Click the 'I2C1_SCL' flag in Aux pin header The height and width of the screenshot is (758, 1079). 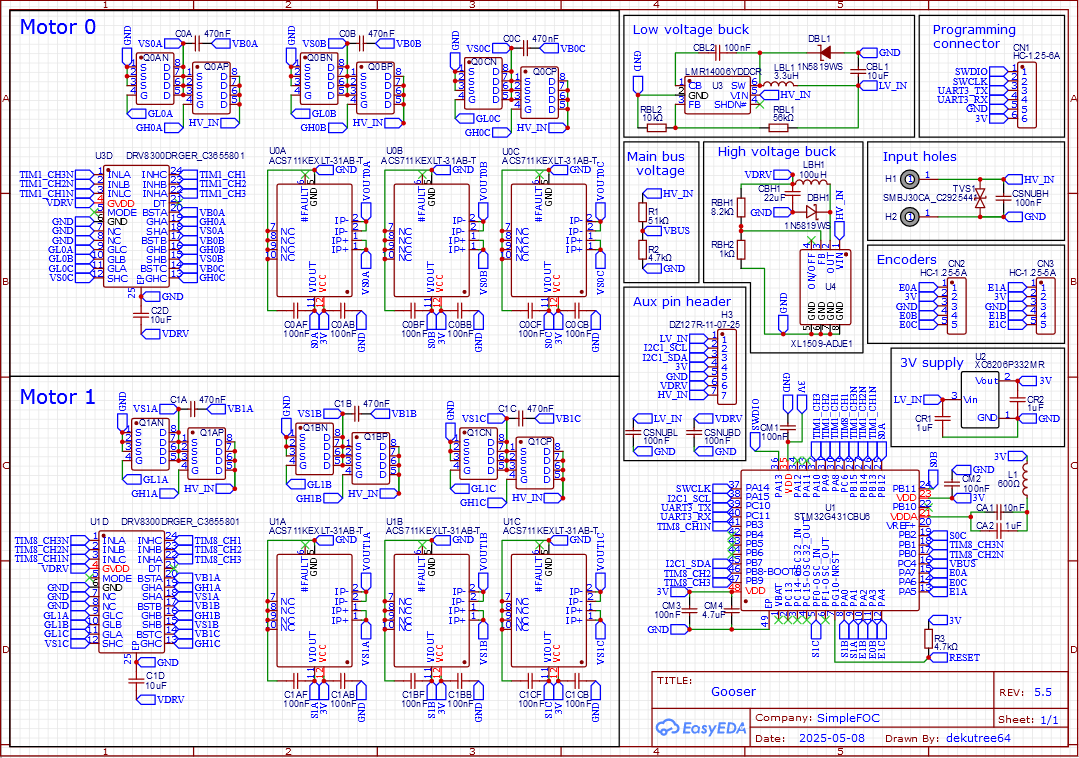[x=676, y=348]
